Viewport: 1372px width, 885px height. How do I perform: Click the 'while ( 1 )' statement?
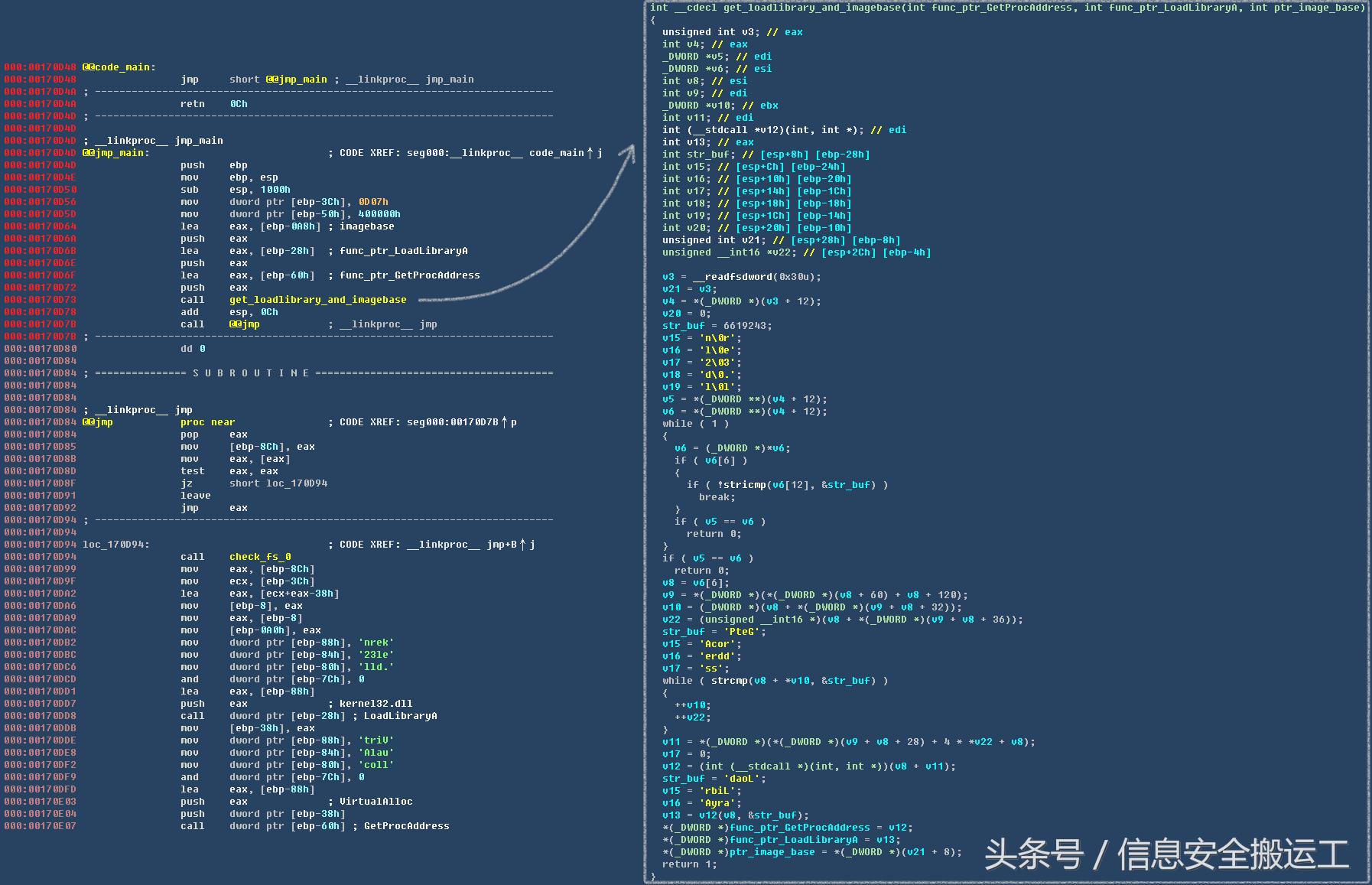696,424
